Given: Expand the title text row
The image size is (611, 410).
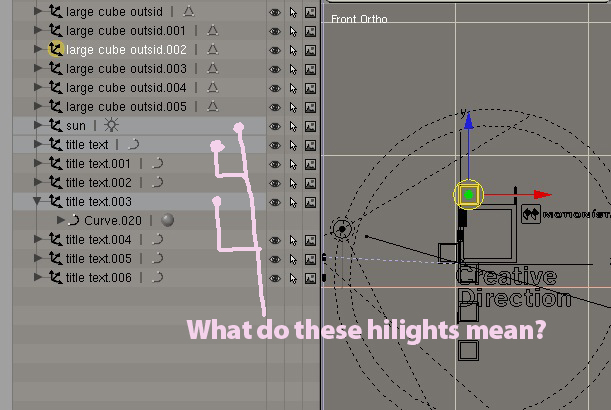Looking at the screenshot, I should (x=38, y=144).
